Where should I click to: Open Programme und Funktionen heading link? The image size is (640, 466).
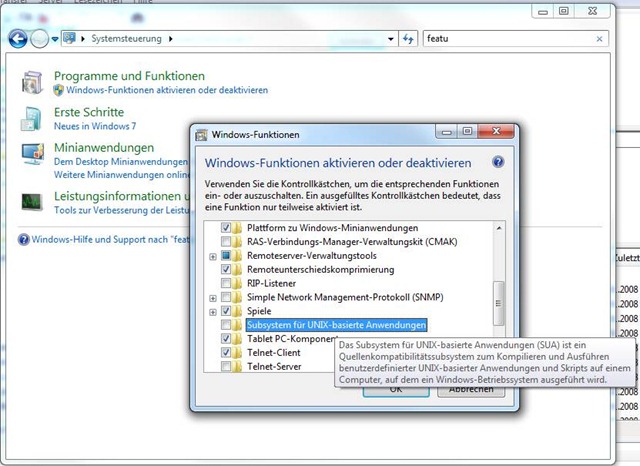point(129,76)
